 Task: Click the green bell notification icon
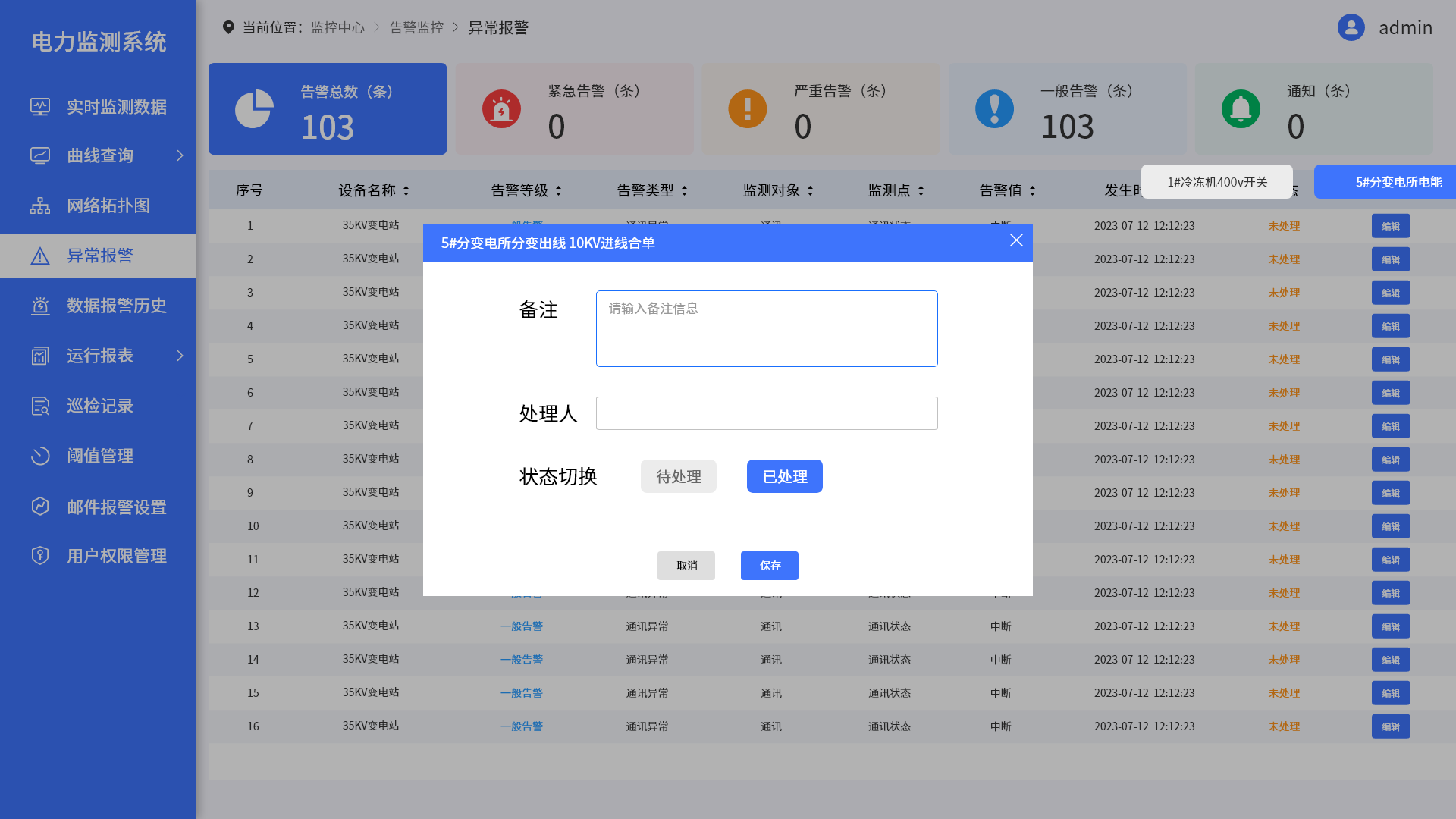[x=1241, y=109]
